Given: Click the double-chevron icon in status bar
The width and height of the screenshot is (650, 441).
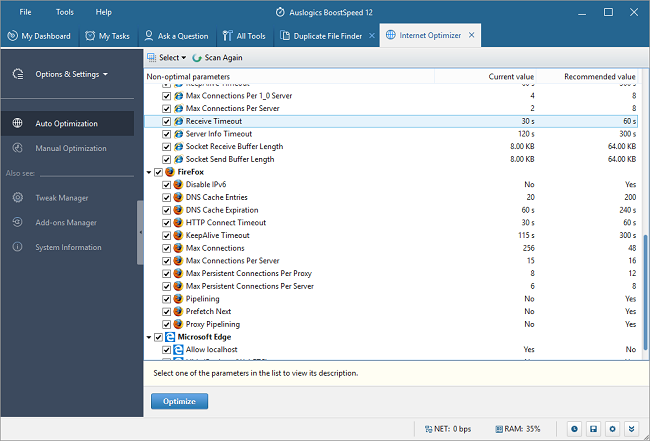Looking at the screenshot, I should coord(631,429).
